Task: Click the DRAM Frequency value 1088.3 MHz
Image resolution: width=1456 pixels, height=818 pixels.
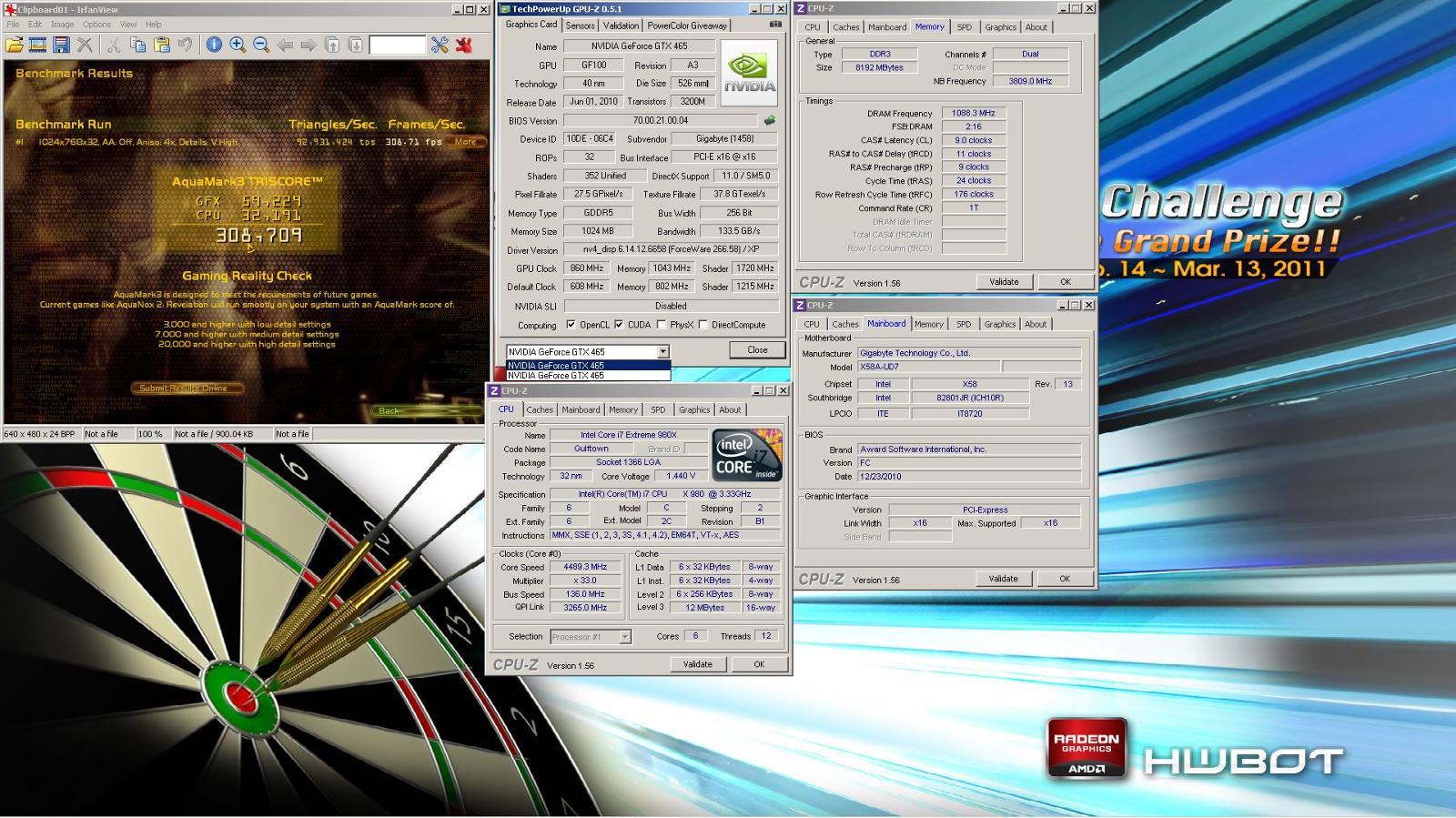Action: pyautogui.click(x=973, y=114)
